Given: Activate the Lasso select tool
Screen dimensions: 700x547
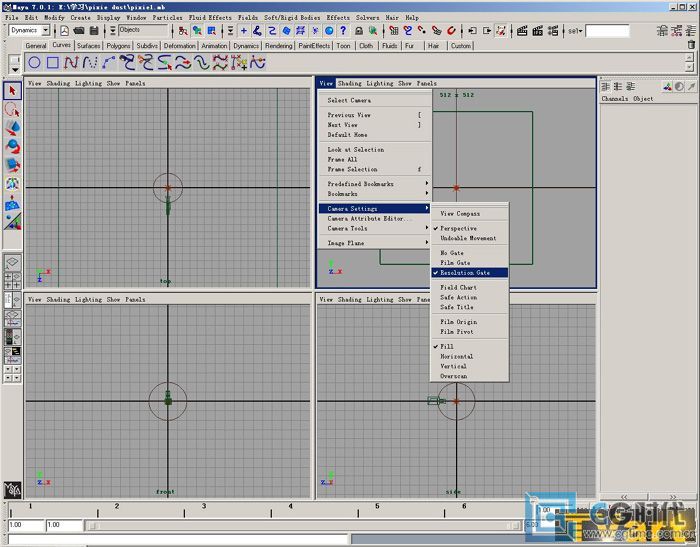Looking at the screenshot, I should click(12, 109).
